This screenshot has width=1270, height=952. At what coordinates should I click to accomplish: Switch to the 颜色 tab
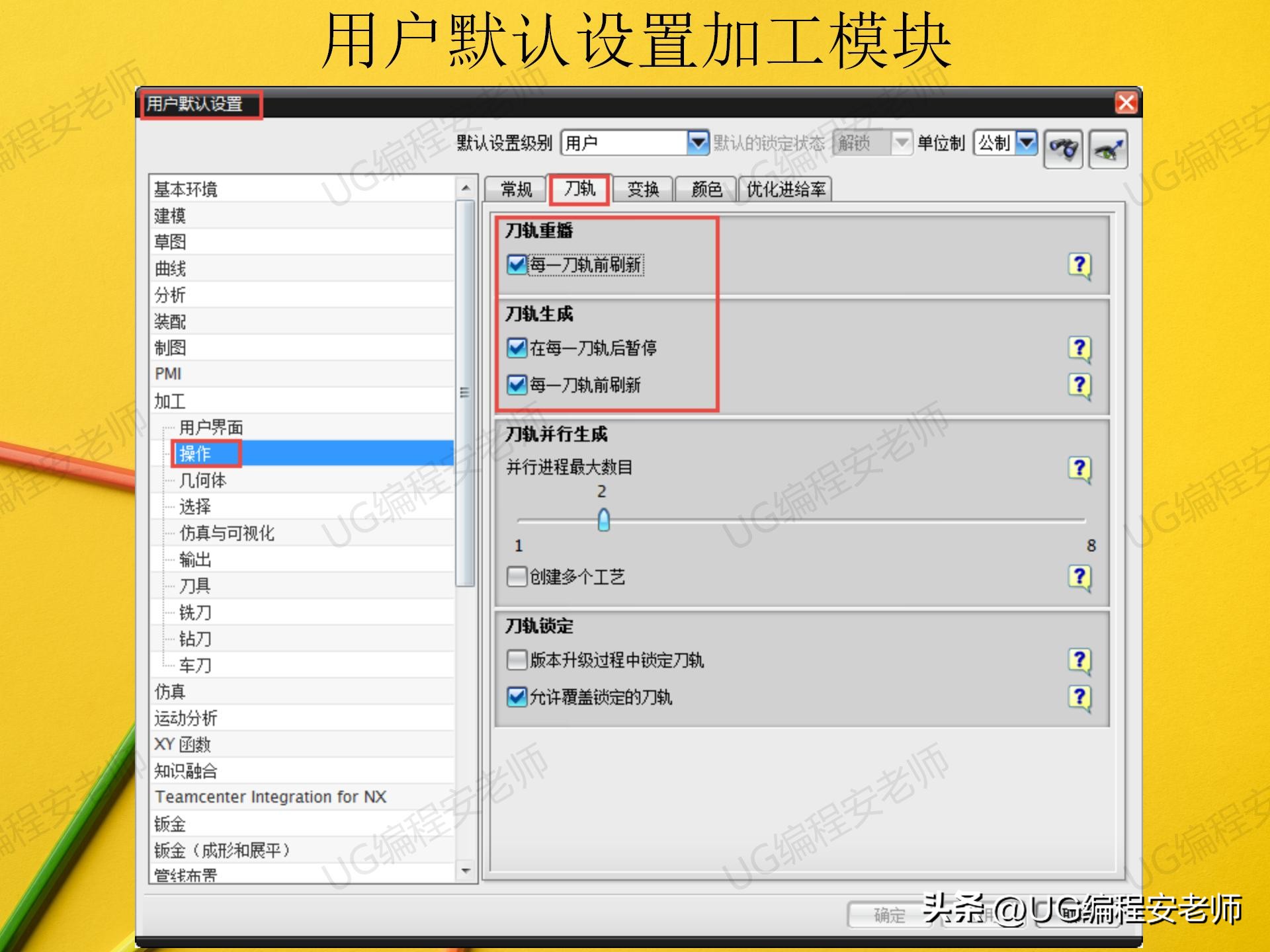coord(706,190)
